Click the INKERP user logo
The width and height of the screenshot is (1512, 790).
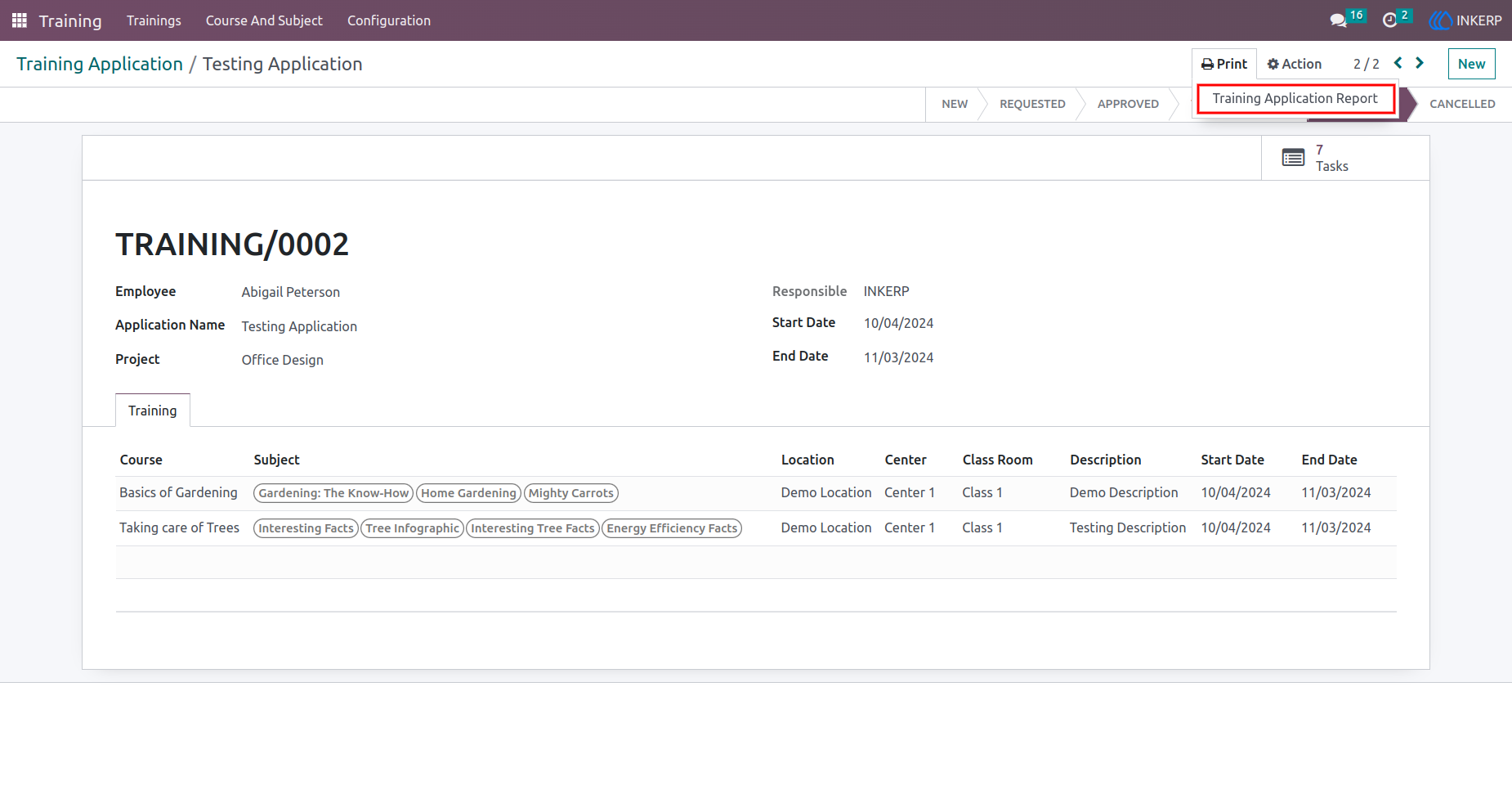1440,20
